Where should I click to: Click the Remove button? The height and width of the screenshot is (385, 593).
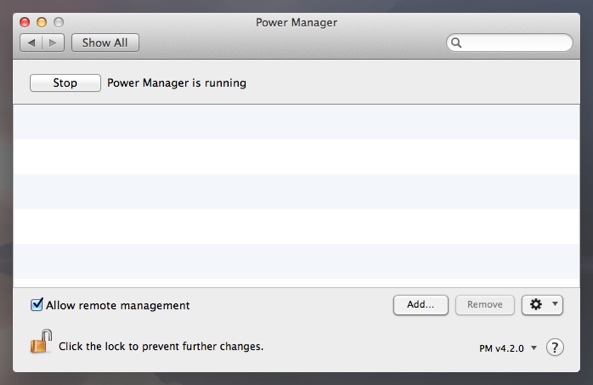(x=485, y=305)
